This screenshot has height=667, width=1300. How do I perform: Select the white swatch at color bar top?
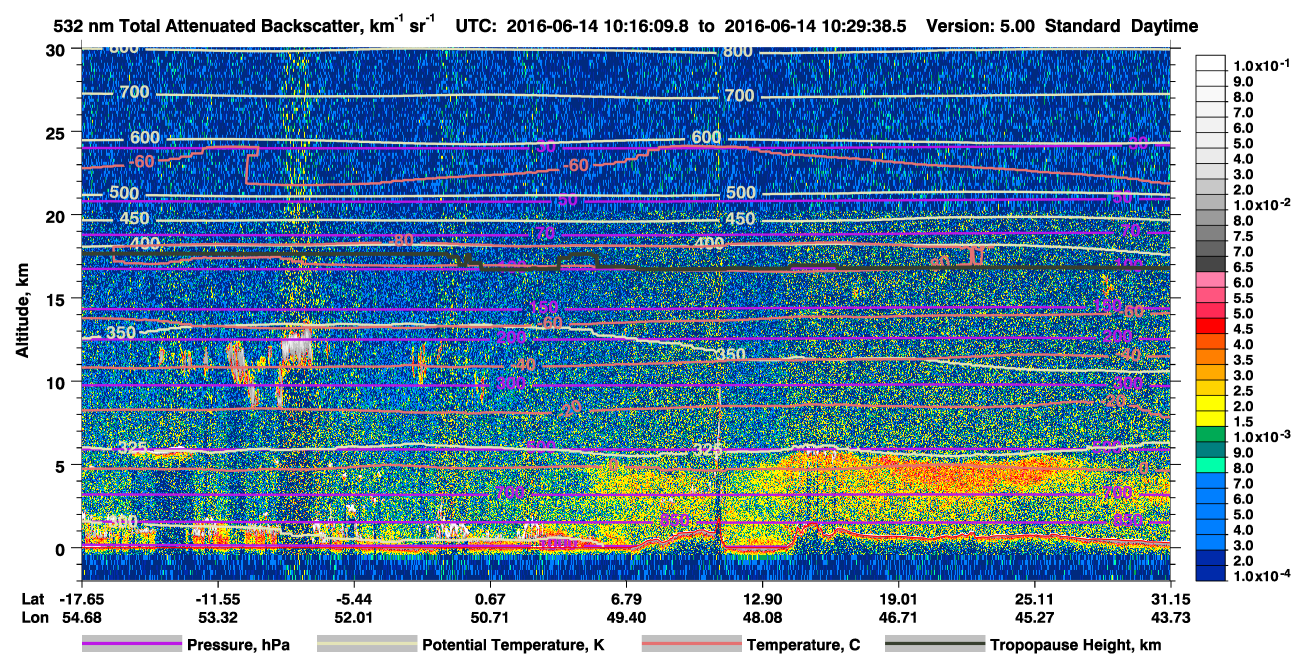pos(1211,65)
